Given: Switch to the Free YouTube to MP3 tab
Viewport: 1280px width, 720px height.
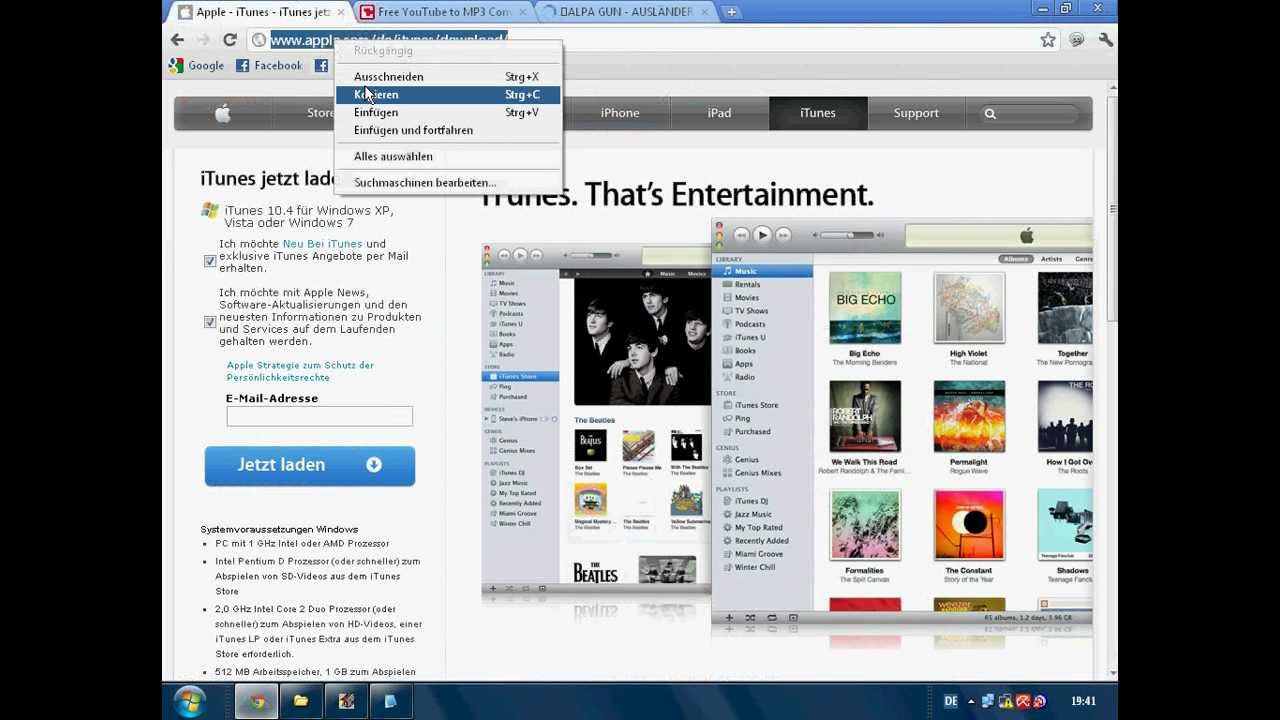Looking at the screenshot, I should pyautogui.click(x=443, y=12).
